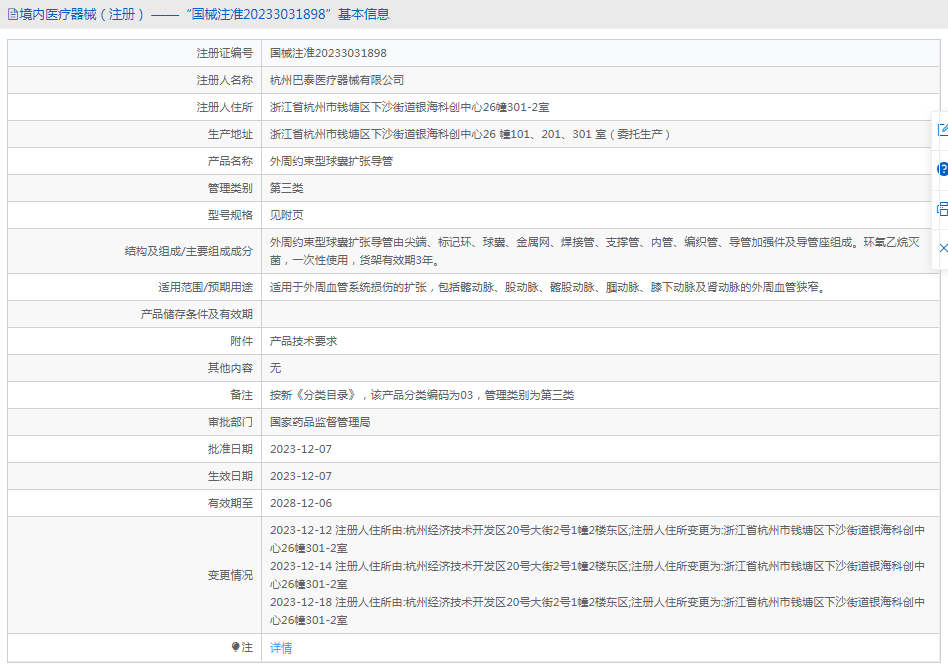
Task: Select the 有效期至 label
Action: pyautogui.click(x=230, y=503)
